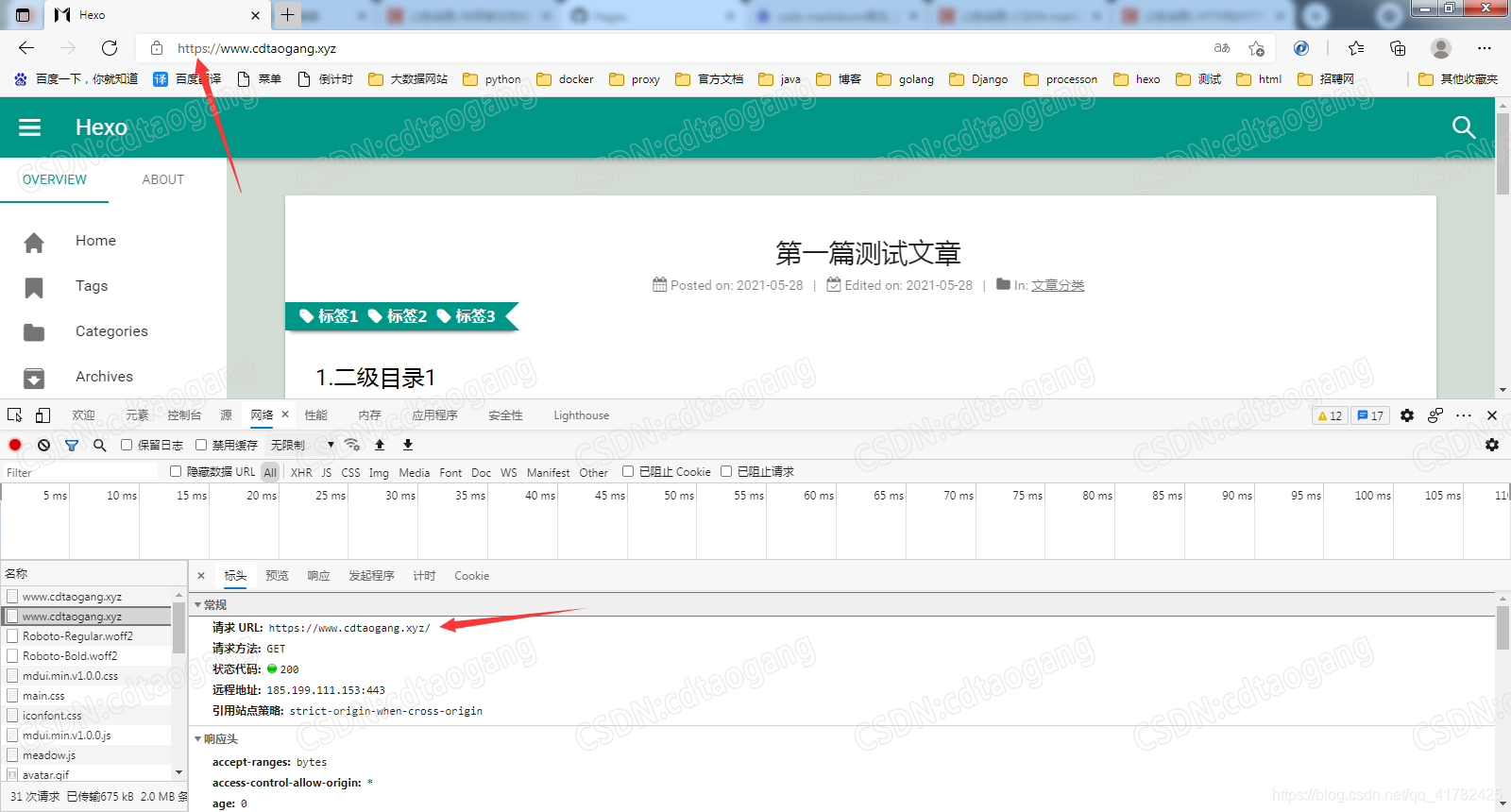The height and width of the screenshot is (812, 1511).
Task: Add this page to favorites
Action: (1256, 48)
